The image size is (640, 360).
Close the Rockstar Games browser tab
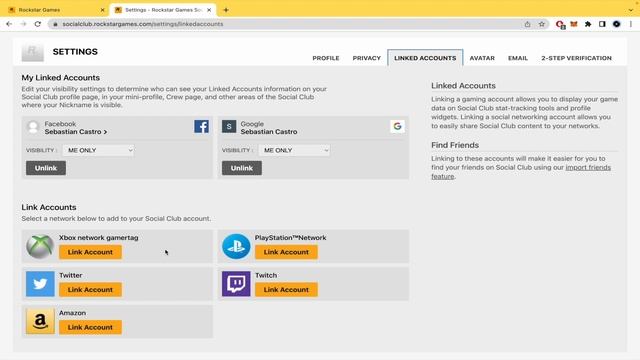point(102,10)
